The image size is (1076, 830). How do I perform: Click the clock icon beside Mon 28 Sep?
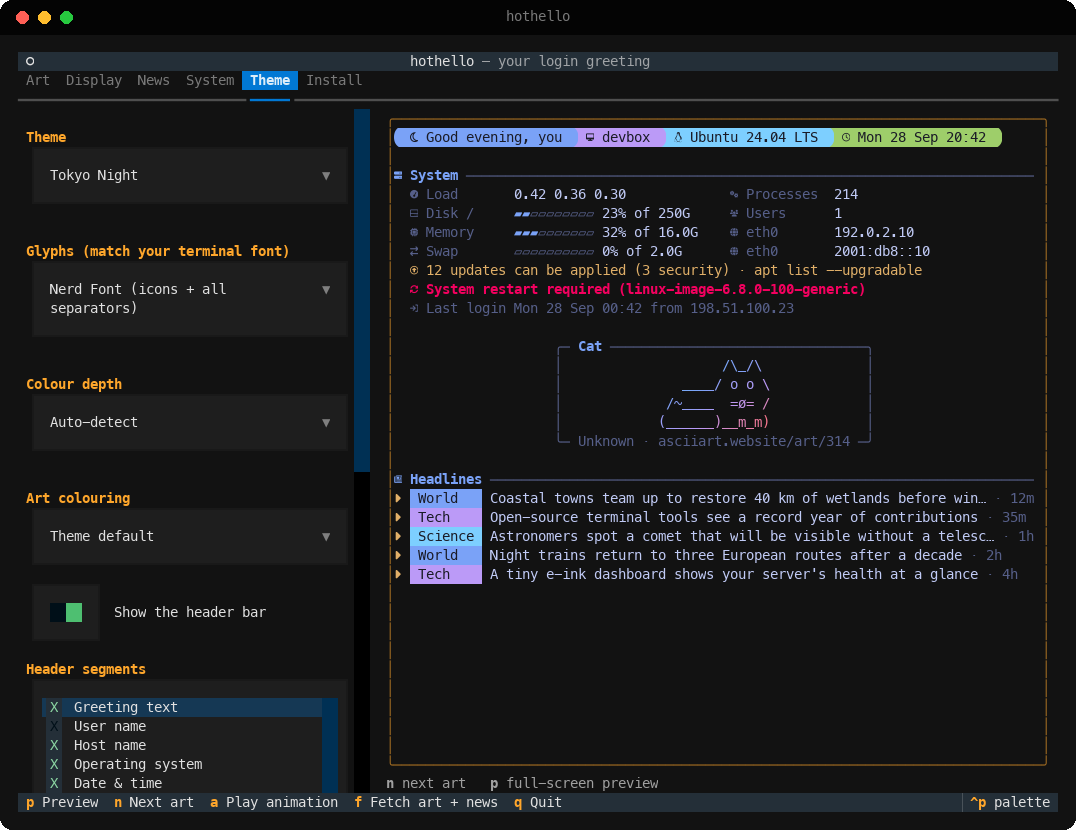pyautogui.click(x=845, y=137)
